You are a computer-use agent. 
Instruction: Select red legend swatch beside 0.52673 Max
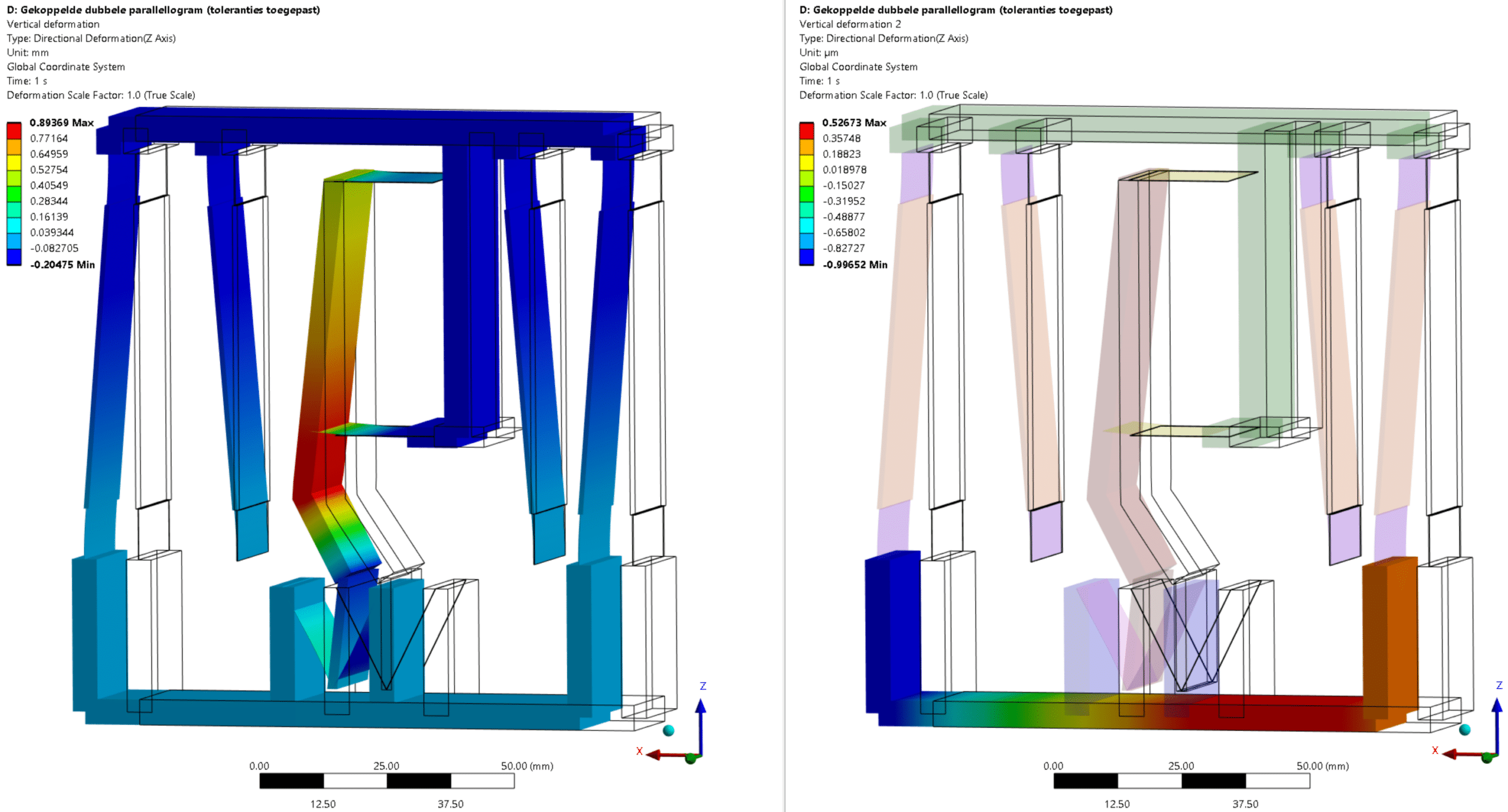tap(806, 130)
